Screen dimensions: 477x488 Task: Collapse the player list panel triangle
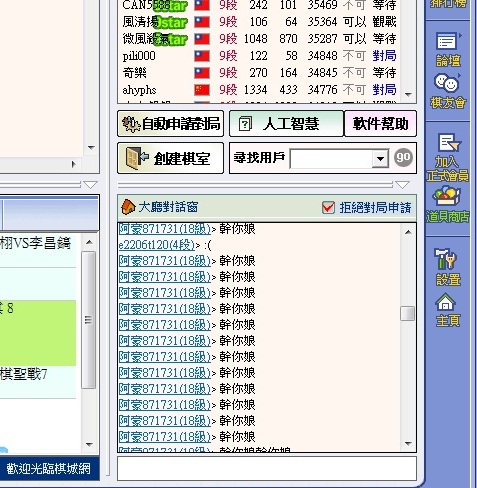(x=402, y=185)
